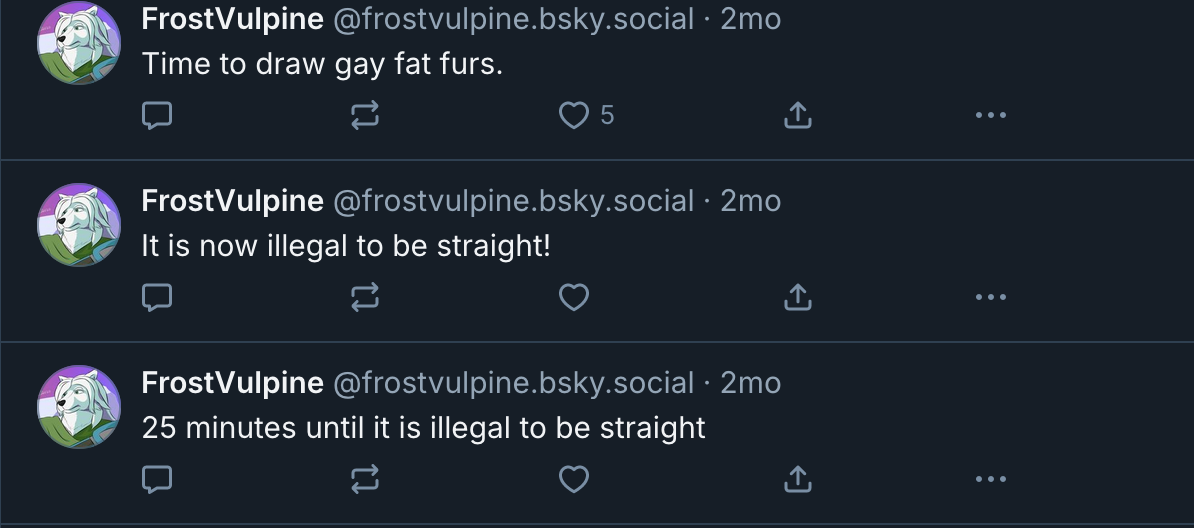
Task: Reply to 'It is now illegal' post
Action: pos(157,297)
